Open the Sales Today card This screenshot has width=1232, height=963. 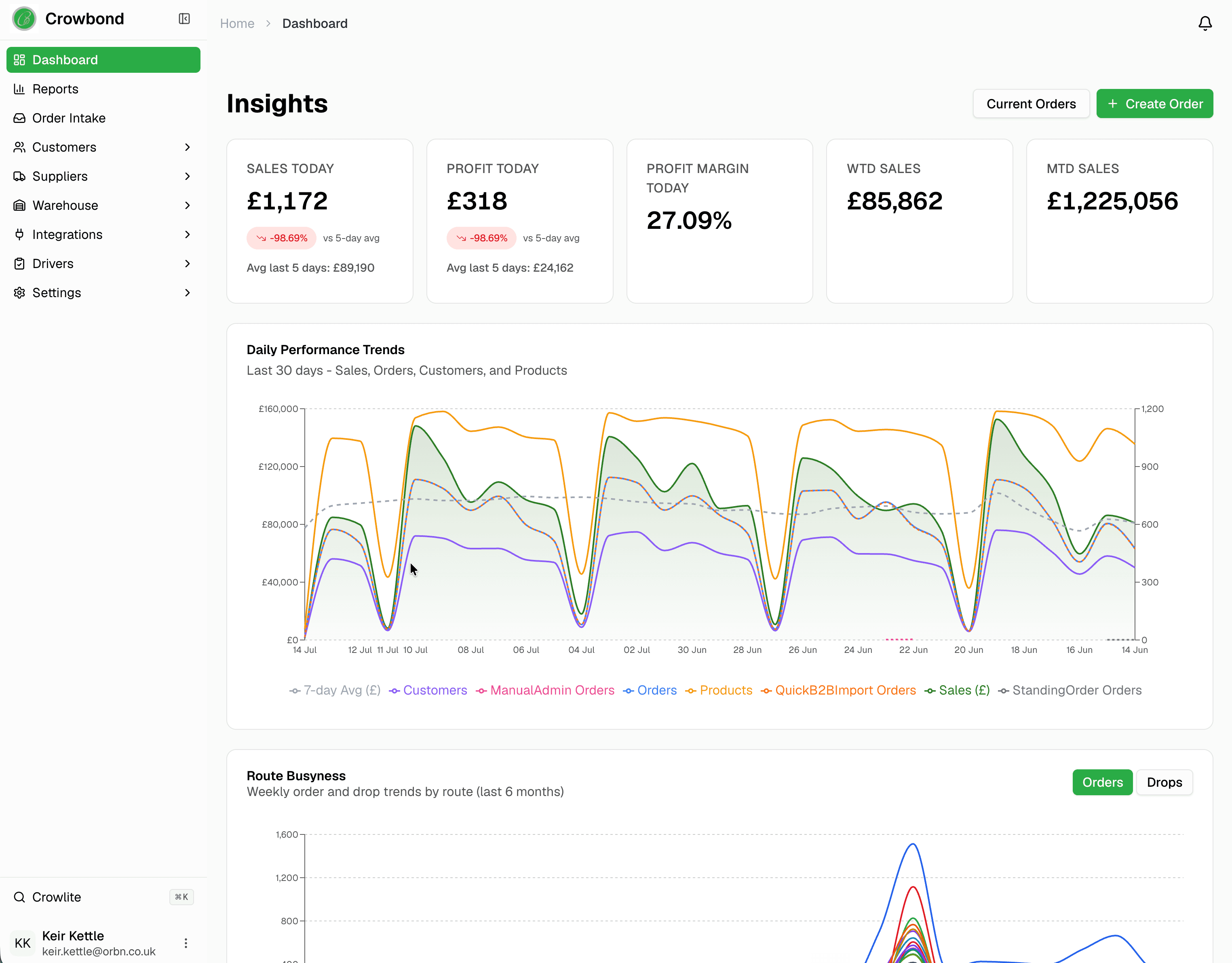320,221
